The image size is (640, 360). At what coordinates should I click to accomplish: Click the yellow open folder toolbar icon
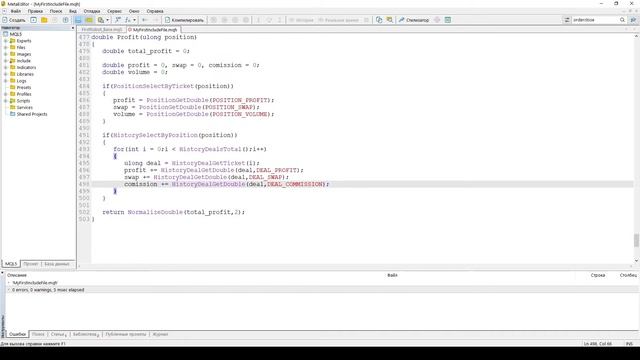[x=44, y=20]
